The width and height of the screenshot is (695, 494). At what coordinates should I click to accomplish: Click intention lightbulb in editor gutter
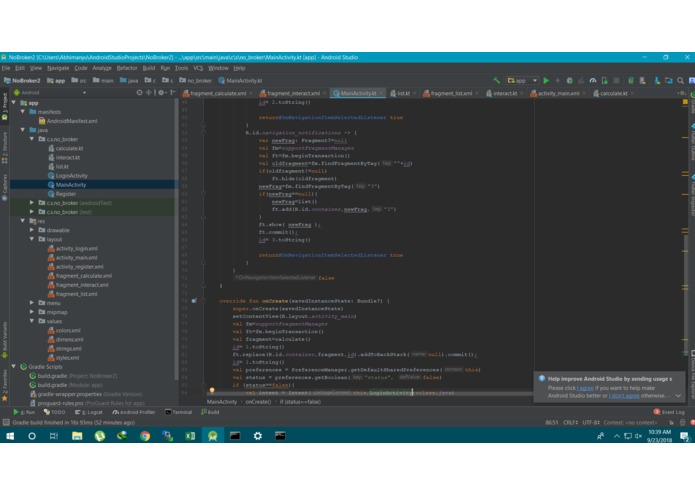[212, 390]
